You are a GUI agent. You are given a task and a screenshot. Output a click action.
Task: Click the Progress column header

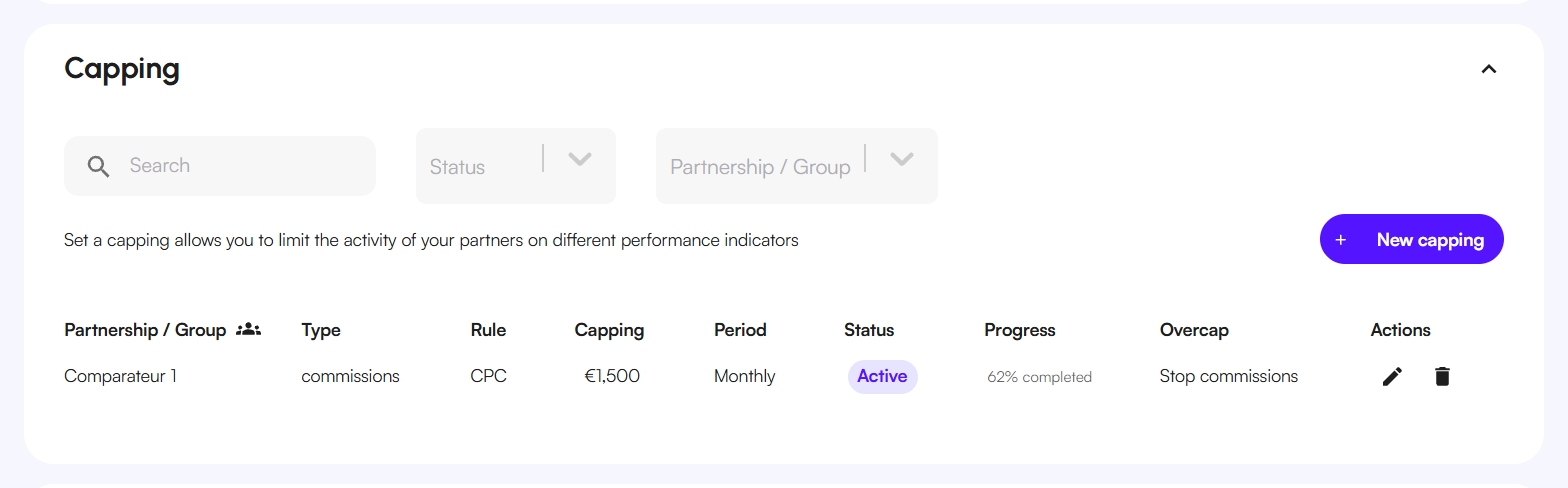click(1020, 330)
